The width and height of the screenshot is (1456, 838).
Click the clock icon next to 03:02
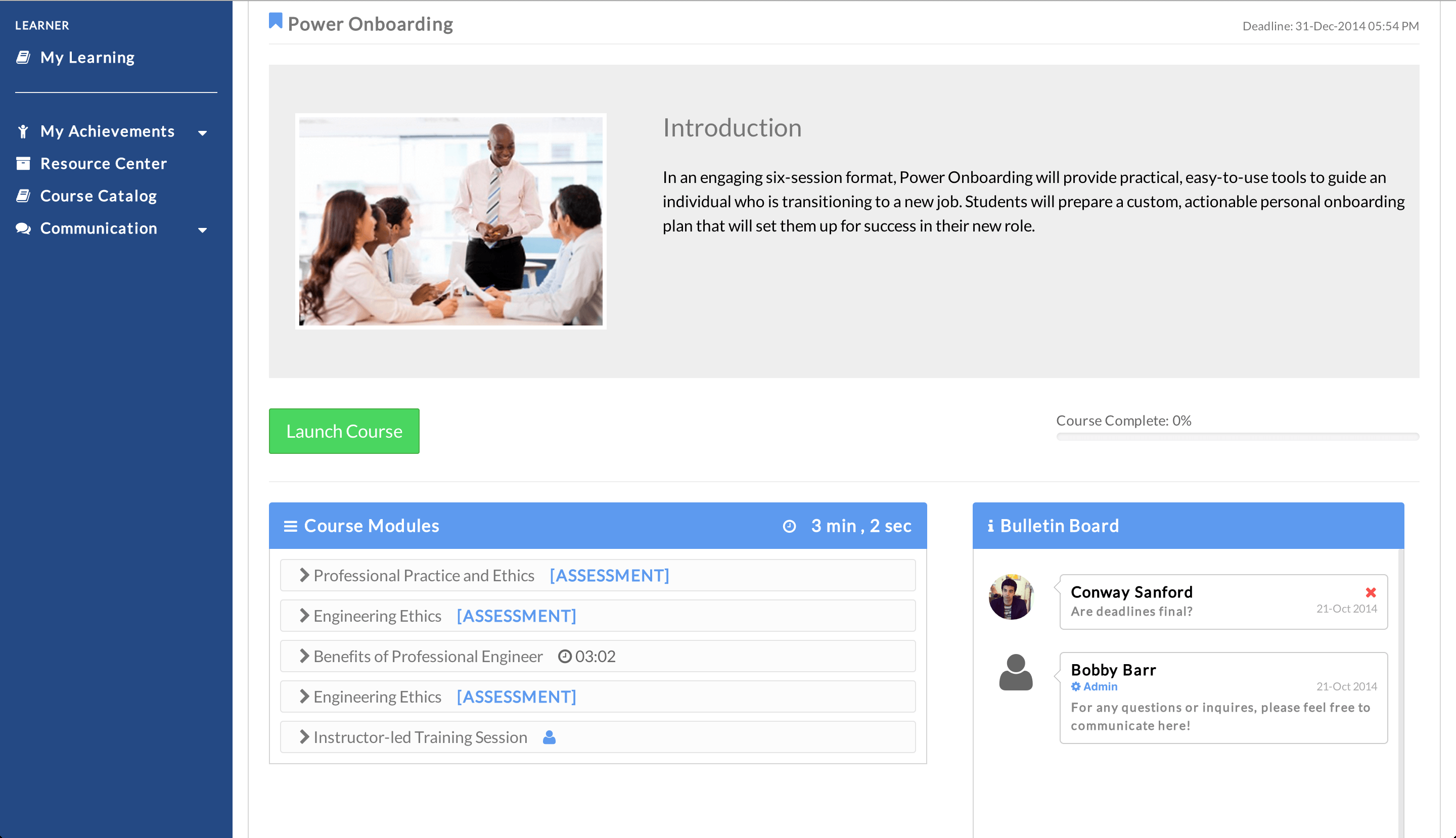click(x=565, y=656)
